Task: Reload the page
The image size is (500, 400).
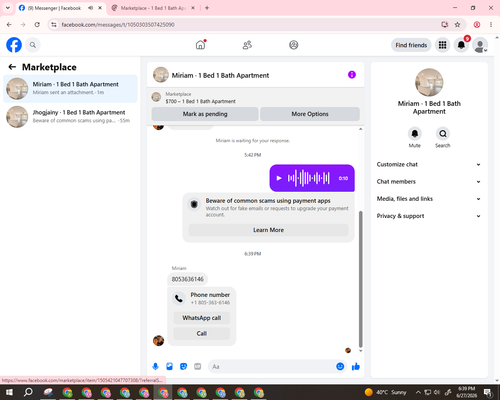Action: point(37,25)
